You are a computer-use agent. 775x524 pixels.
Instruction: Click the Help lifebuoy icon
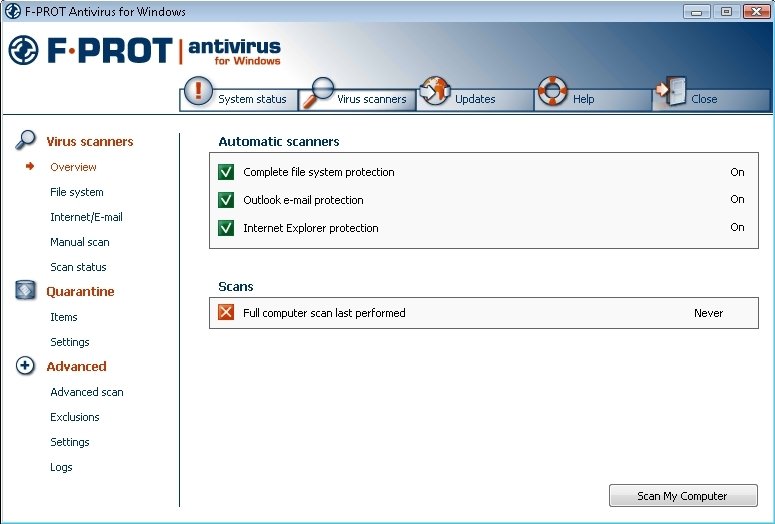[x=552, y=91]
